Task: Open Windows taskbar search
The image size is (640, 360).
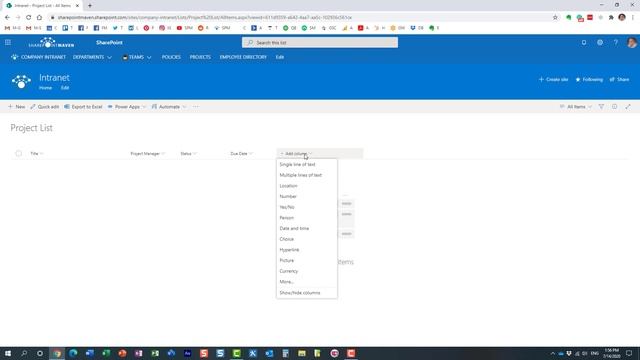Action: click(24, 353)
